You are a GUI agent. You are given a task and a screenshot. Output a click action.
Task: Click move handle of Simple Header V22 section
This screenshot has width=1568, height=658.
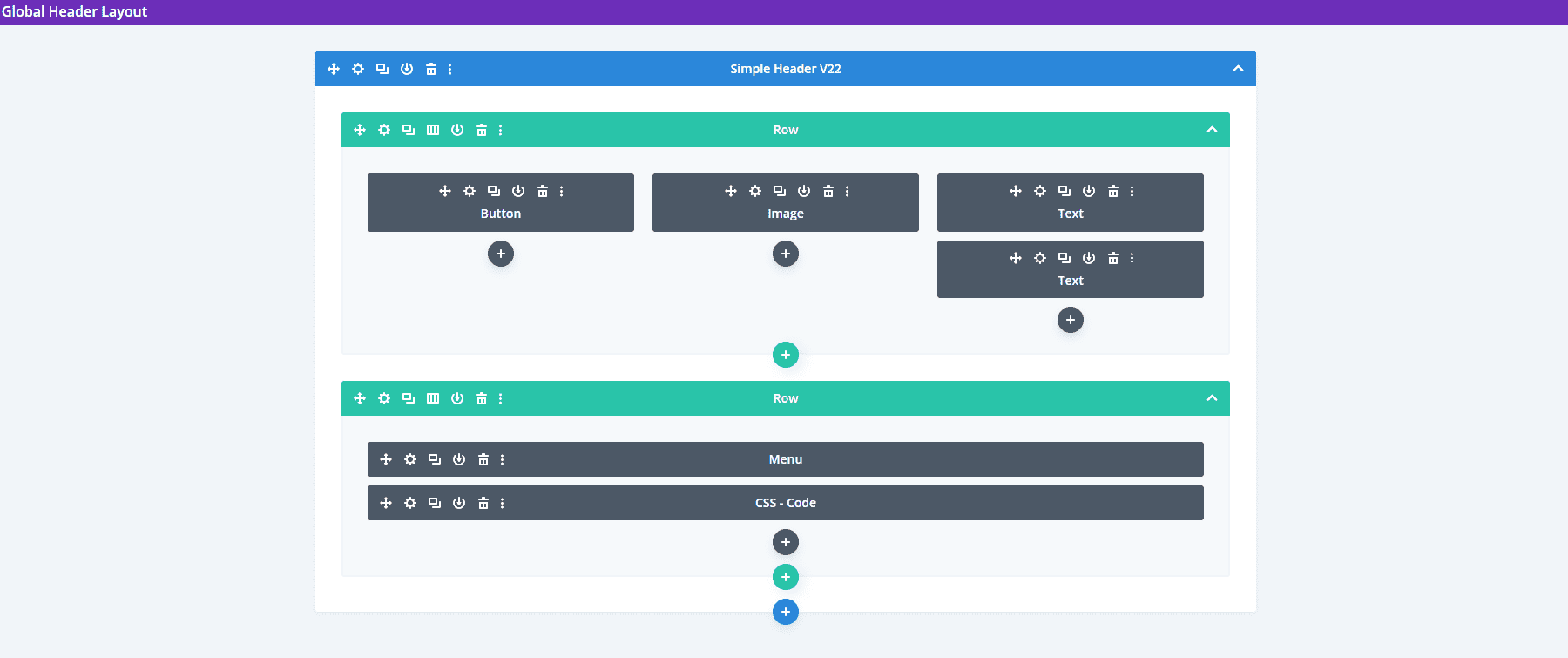[x=334, y=69]
